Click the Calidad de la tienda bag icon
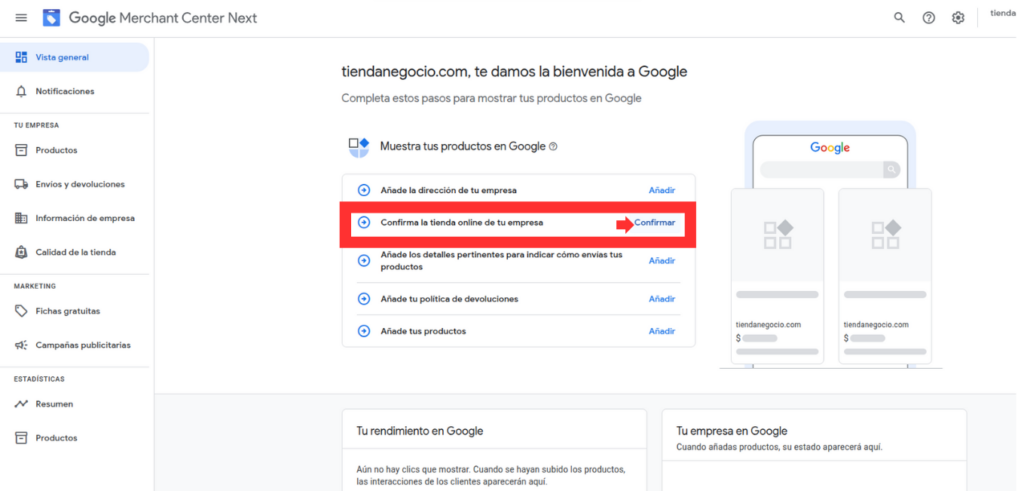 22,252
